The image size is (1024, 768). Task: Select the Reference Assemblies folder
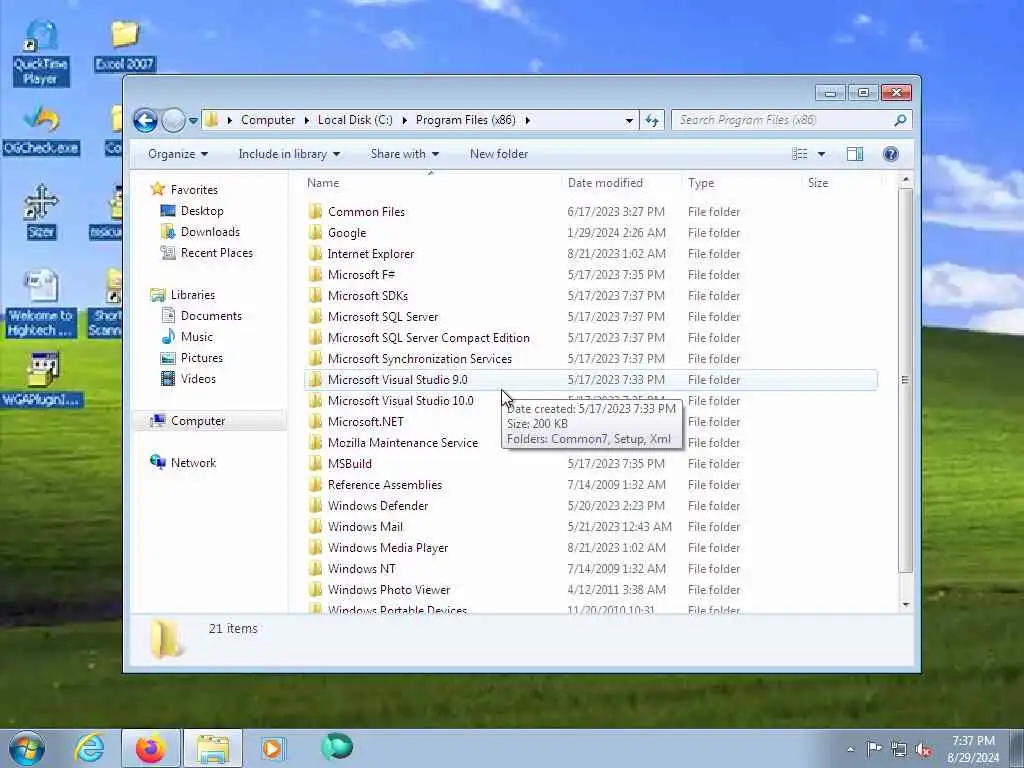(x=385, y=485)
